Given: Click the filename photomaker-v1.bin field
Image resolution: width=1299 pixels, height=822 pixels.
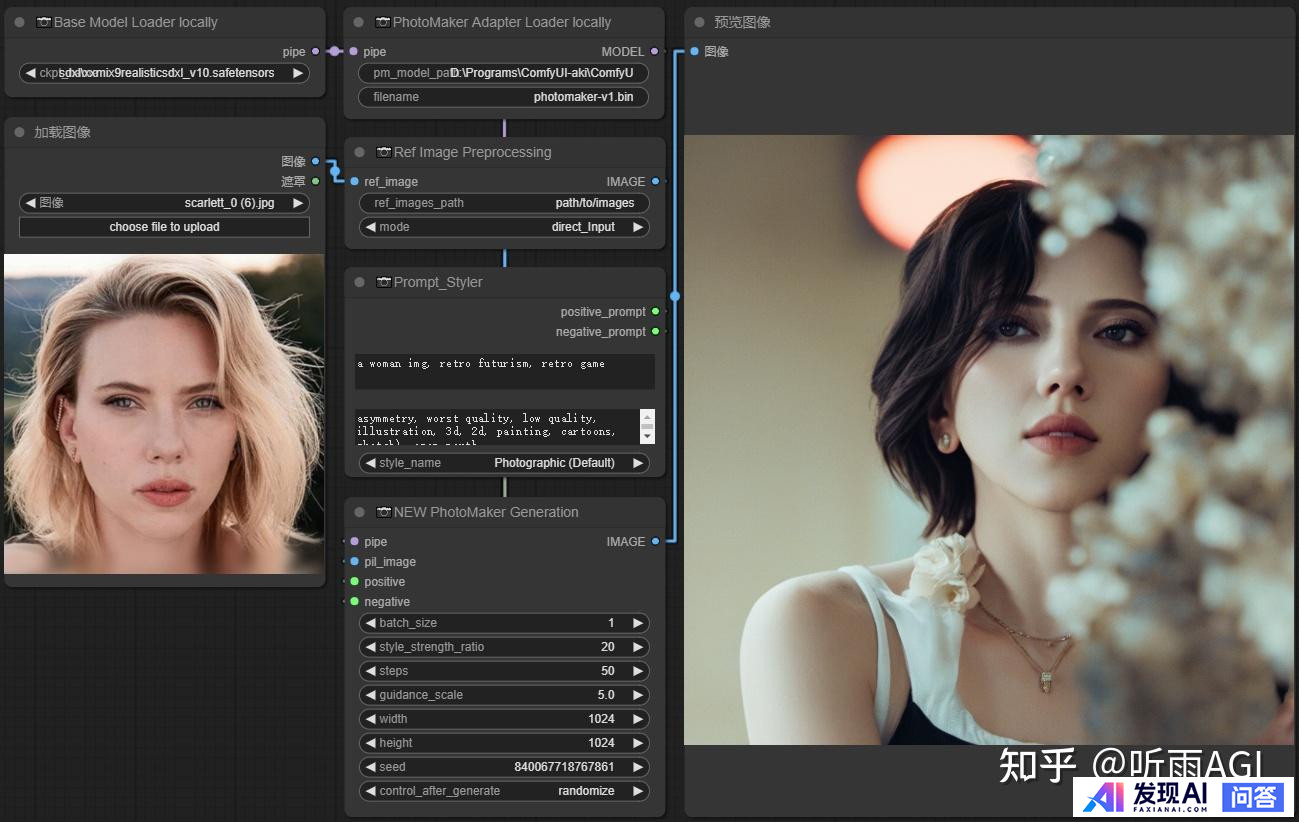Looking at the screenshot, I should click(x=504, y=97).
